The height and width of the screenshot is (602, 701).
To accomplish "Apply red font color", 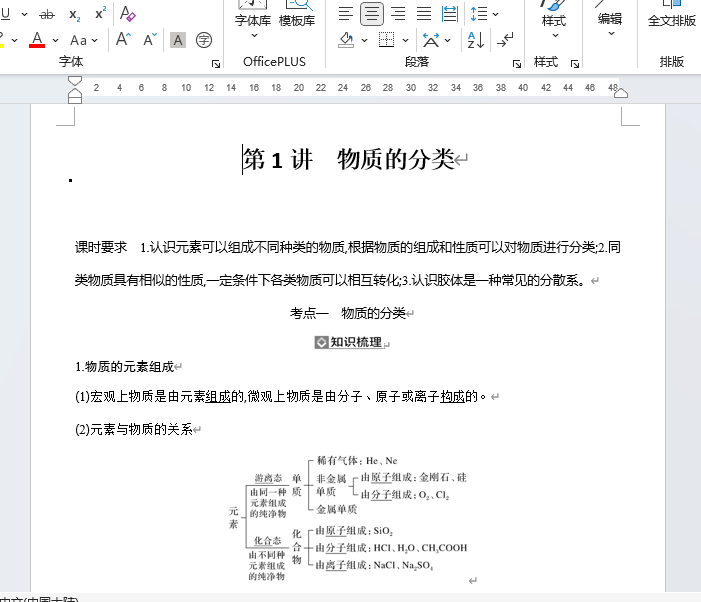I will [x=37, y=40].
